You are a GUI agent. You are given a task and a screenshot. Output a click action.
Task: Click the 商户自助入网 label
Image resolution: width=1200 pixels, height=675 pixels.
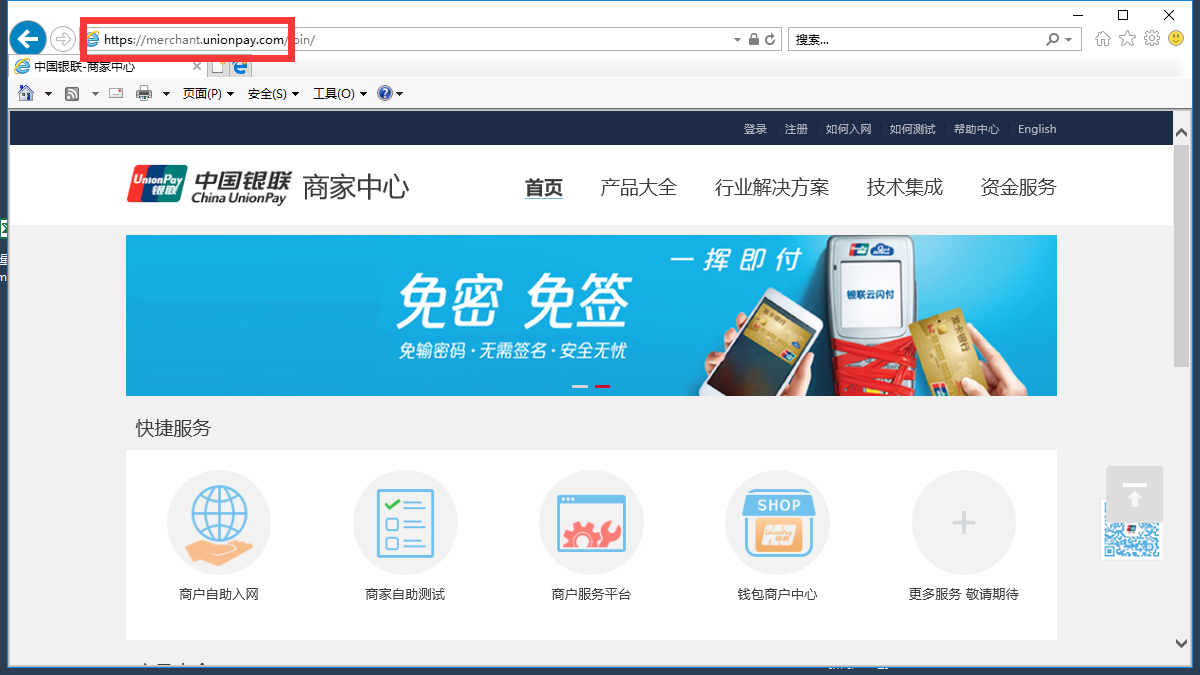click(x=219, y=594)
